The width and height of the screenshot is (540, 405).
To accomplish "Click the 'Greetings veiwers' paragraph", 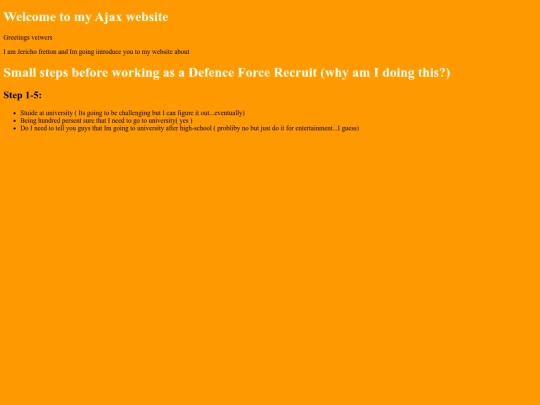I will point(28,38).
